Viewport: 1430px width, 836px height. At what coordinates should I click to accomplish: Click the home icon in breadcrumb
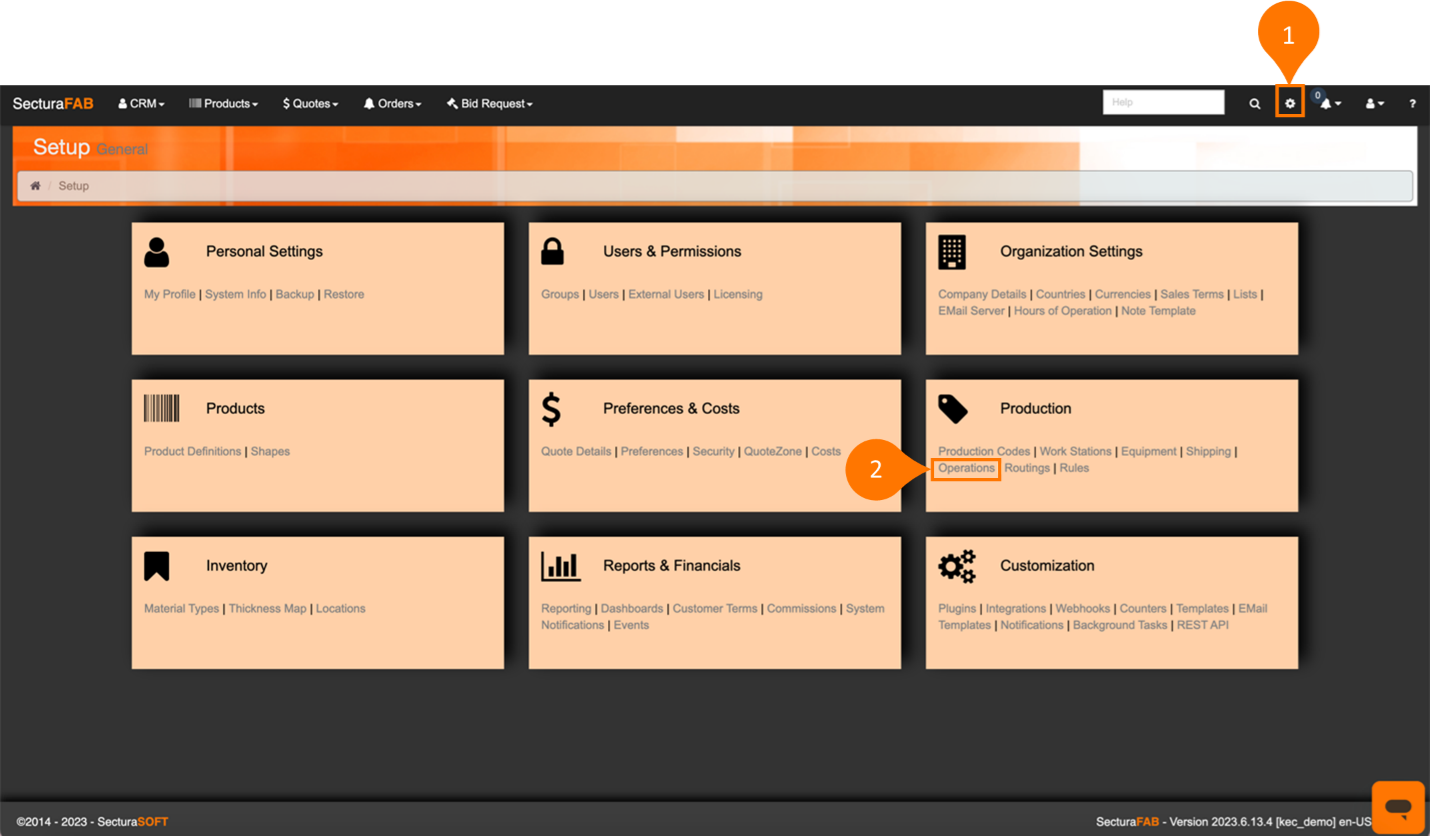pos(35,186)
